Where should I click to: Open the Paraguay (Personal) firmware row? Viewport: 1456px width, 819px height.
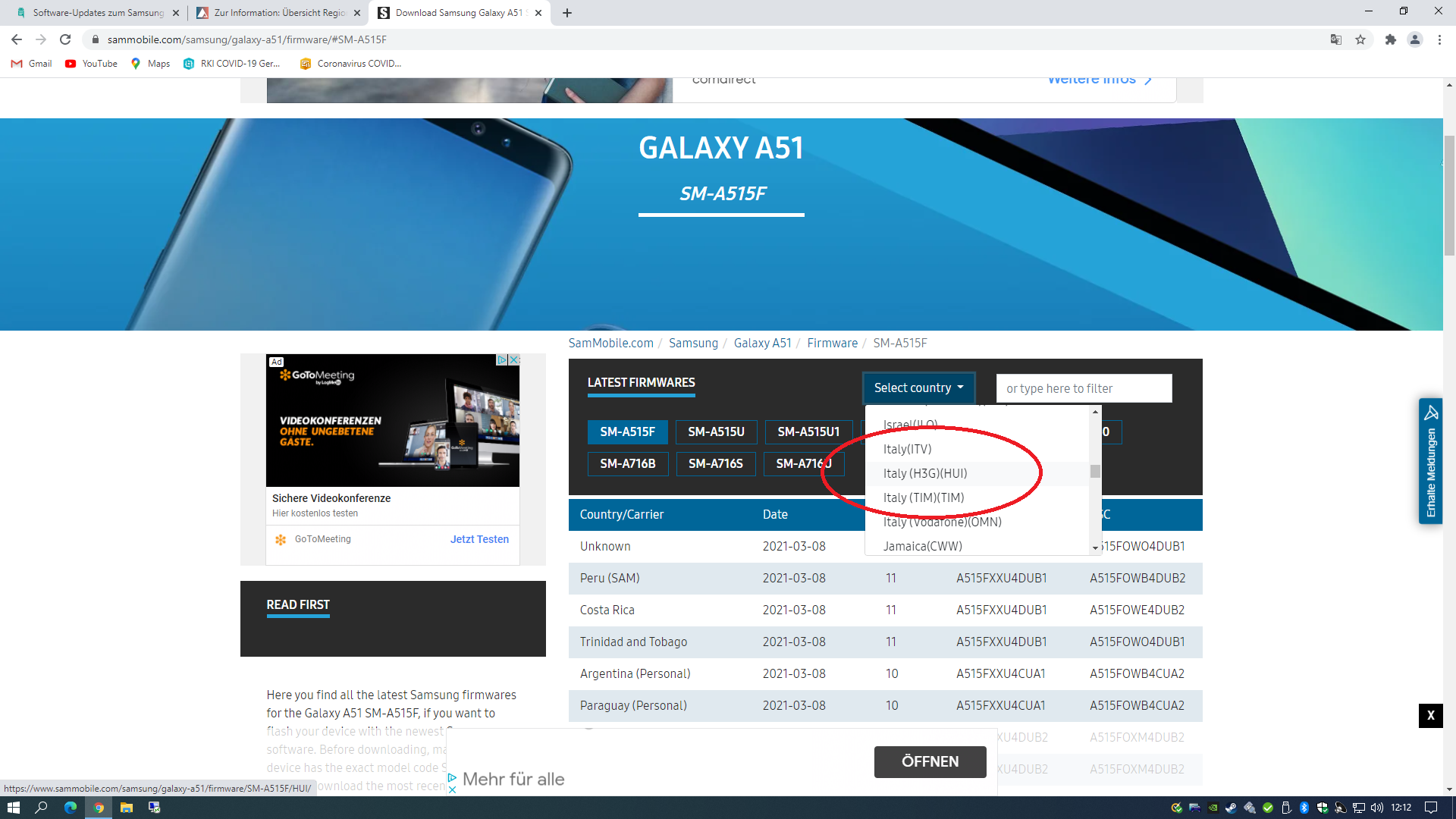[x=885, y=705]
